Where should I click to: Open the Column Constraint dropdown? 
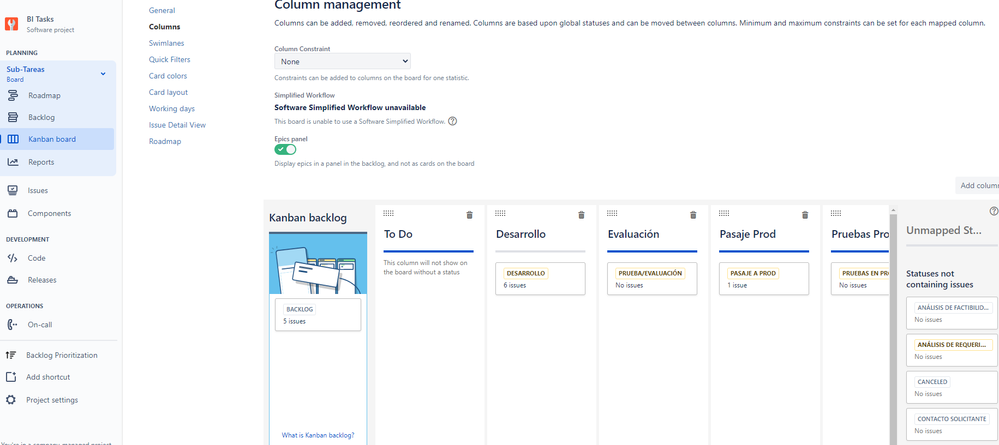pyautogui.click(x=342, y=62)
